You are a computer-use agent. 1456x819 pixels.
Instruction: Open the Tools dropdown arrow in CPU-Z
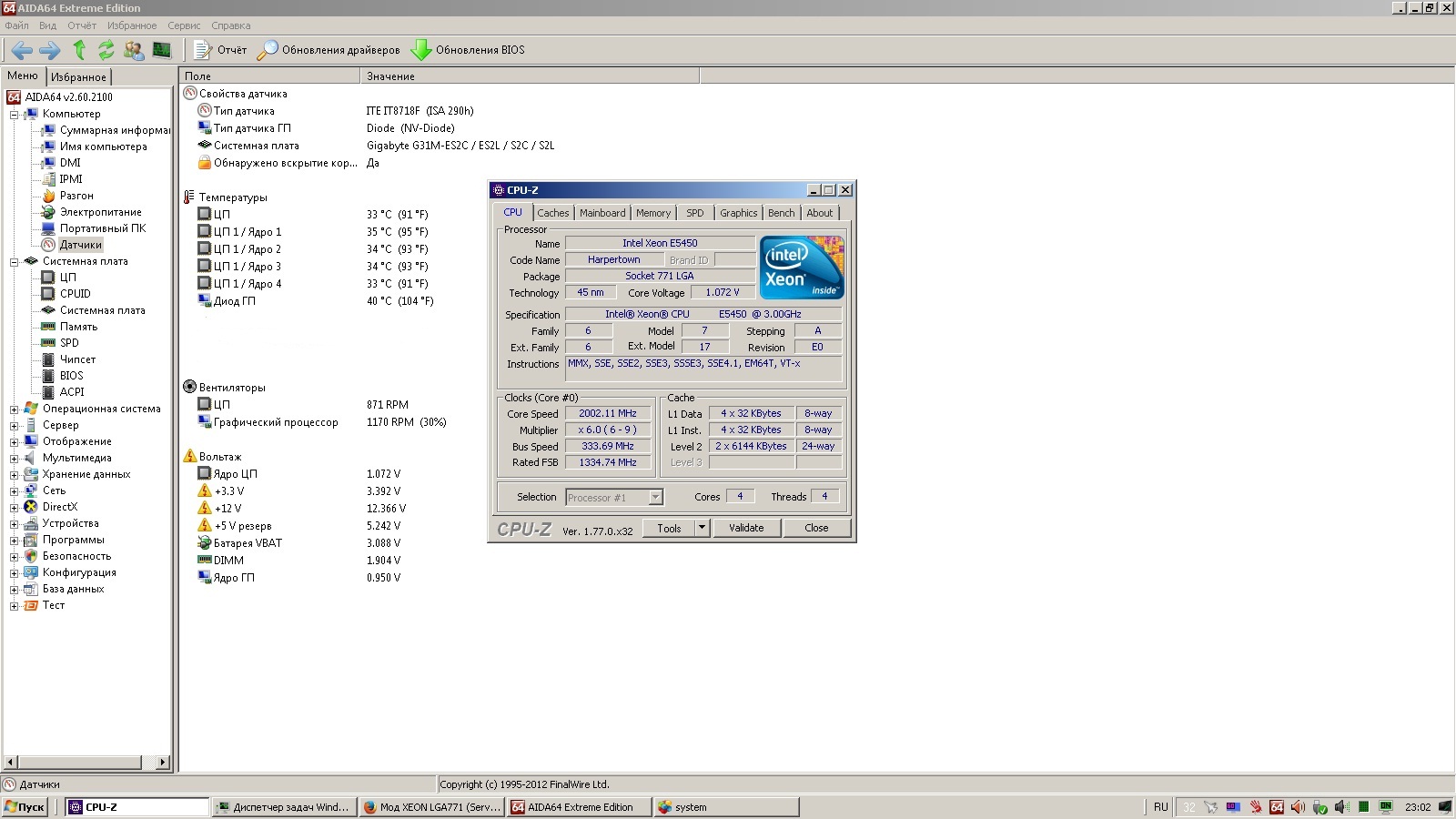702,528
